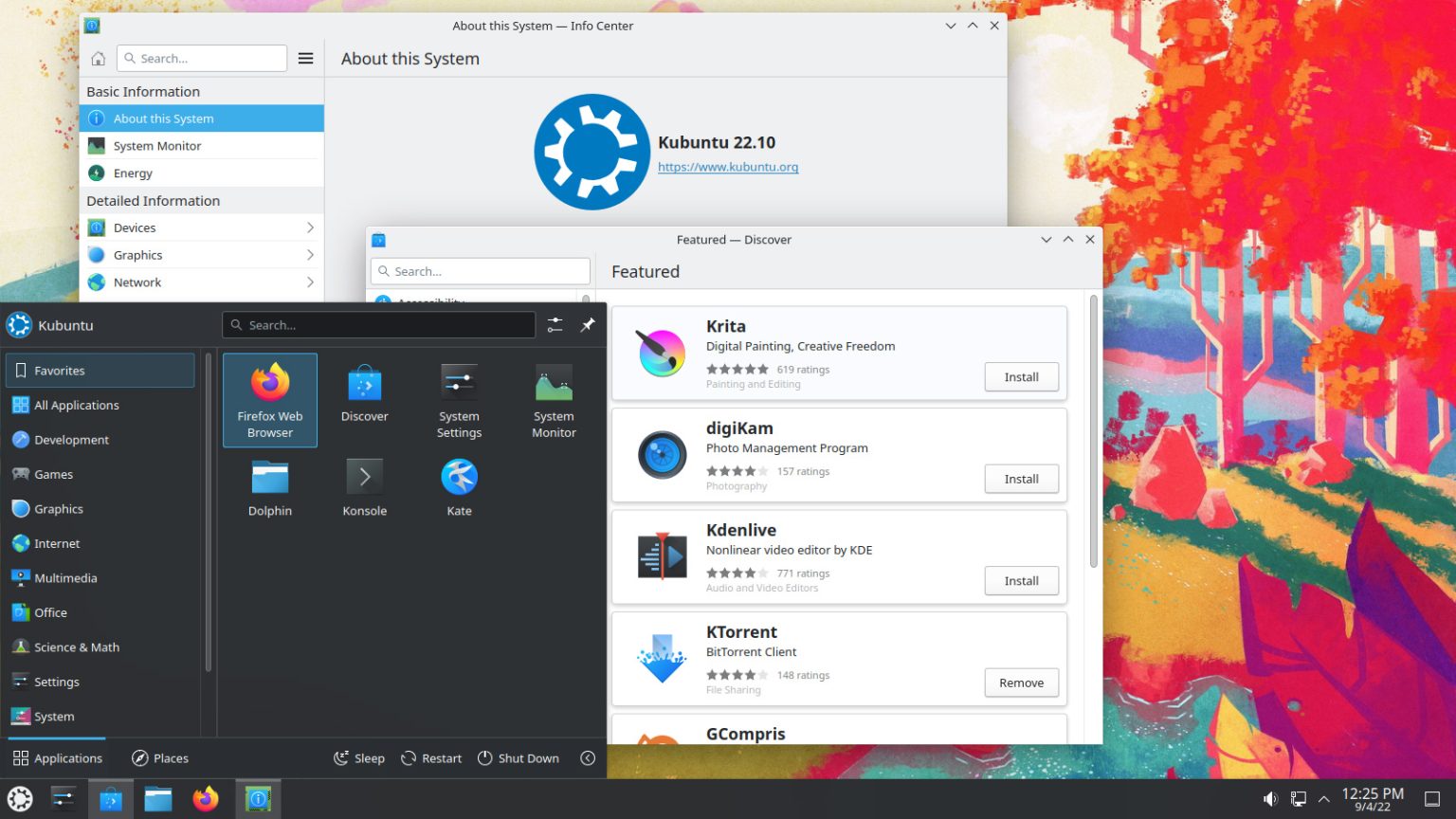
Task: Open the hamburger menu in Info Center
Action: 305,58
